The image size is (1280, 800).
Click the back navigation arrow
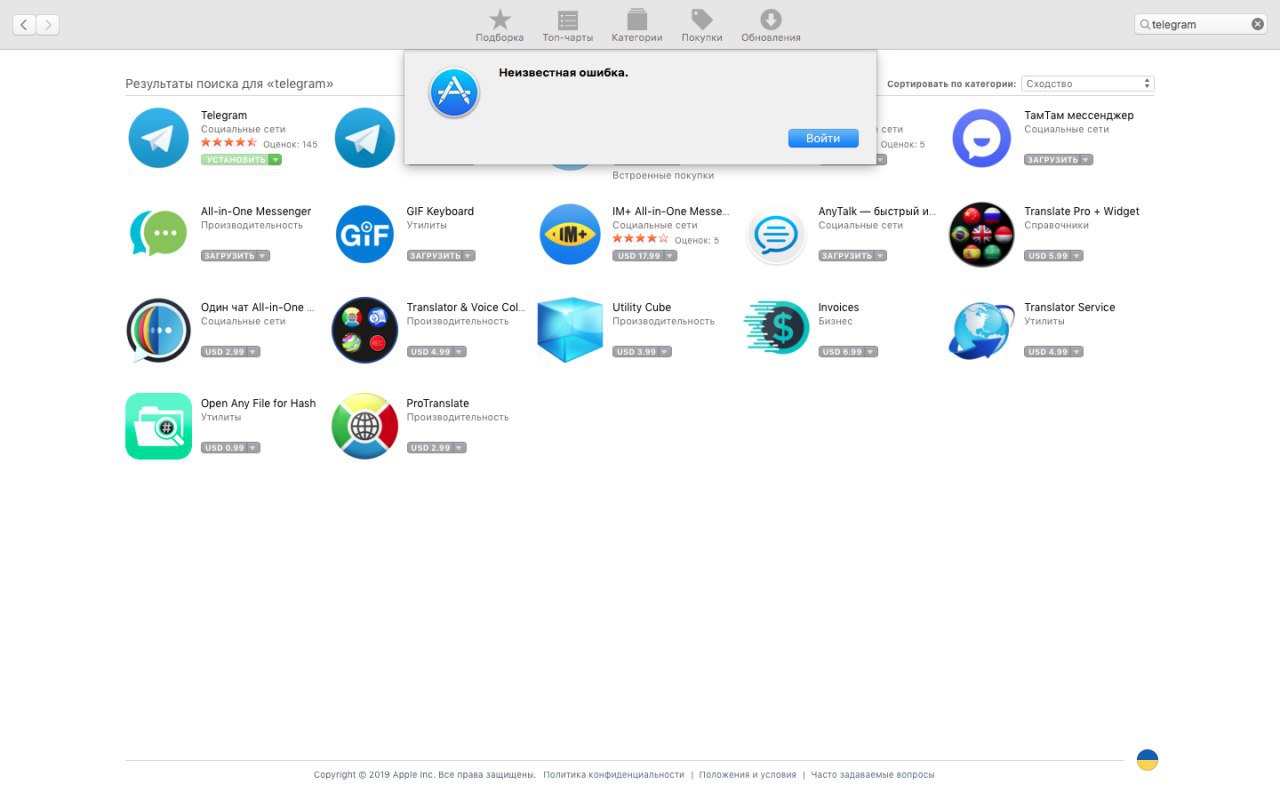[24, 24]
